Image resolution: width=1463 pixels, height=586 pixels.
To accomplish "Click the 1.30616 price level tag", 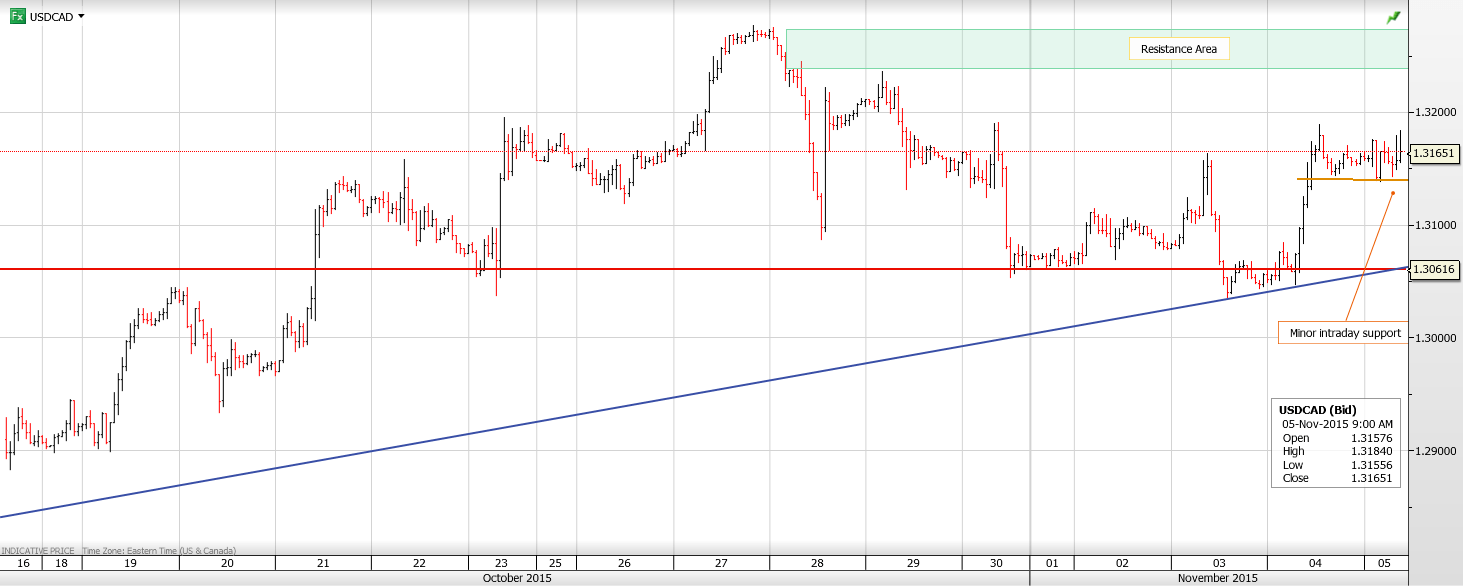I will [x=1434, y=269].
